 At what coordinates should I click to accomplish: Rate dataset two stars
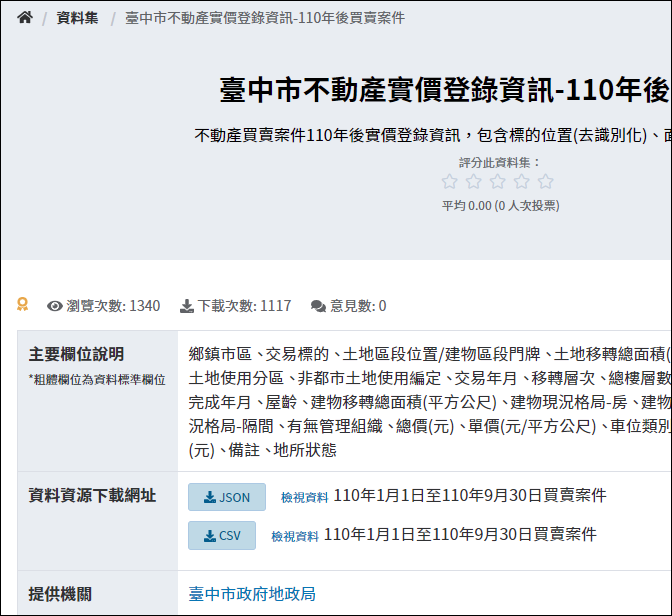tap(474, 181)
